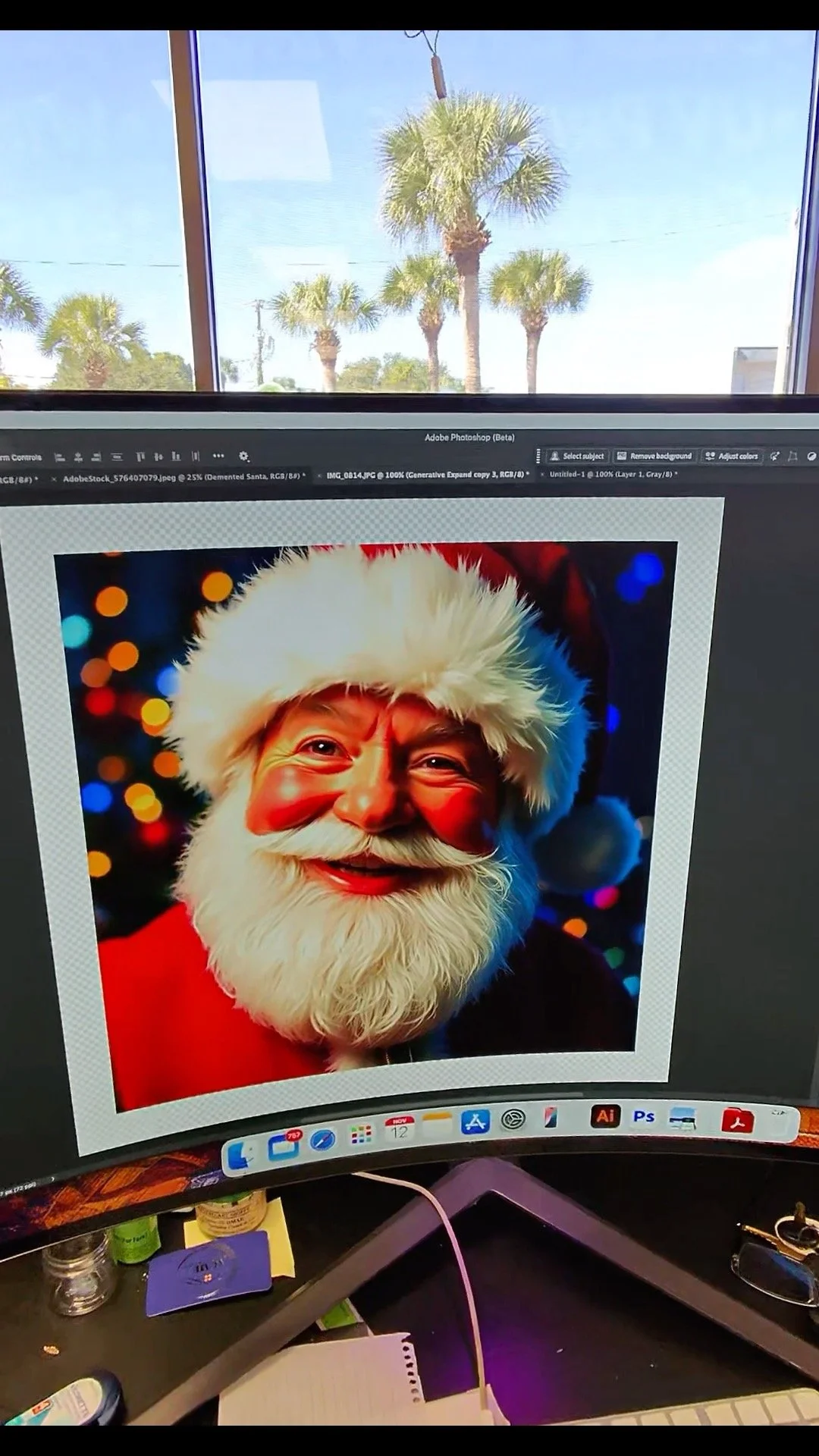Open Launchpad from the Dock
819x1456 pixels.
pos(361,1134)
